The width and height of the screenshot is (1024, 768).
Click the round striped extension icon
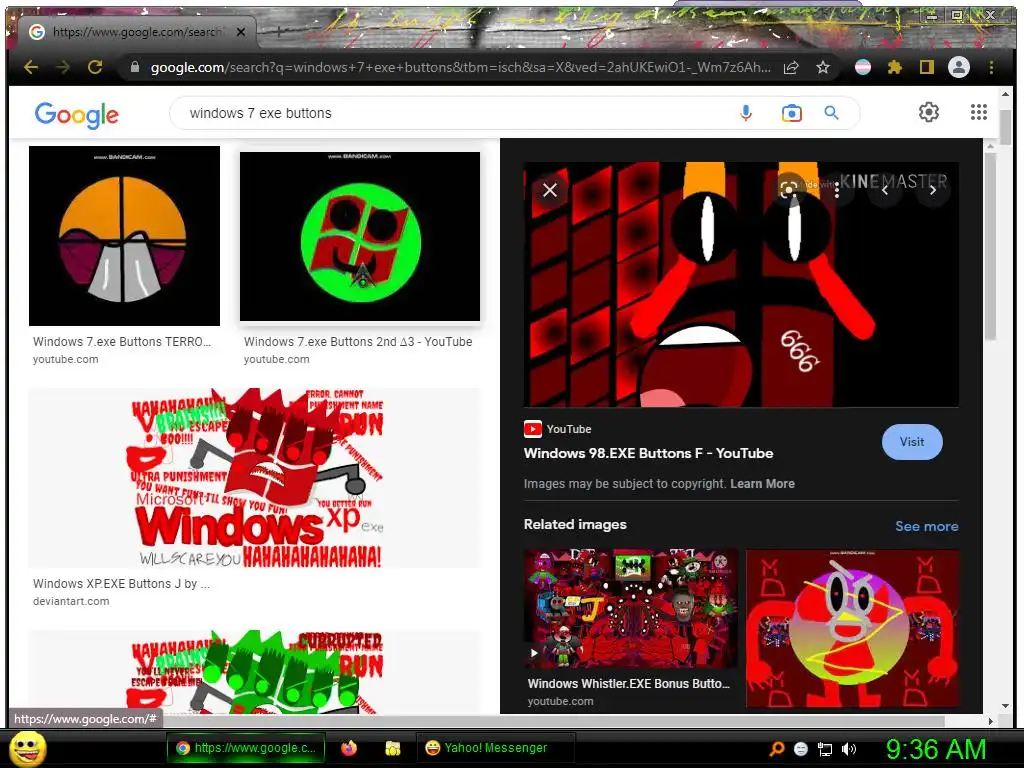pyautogui.click(x=863, y=67)
